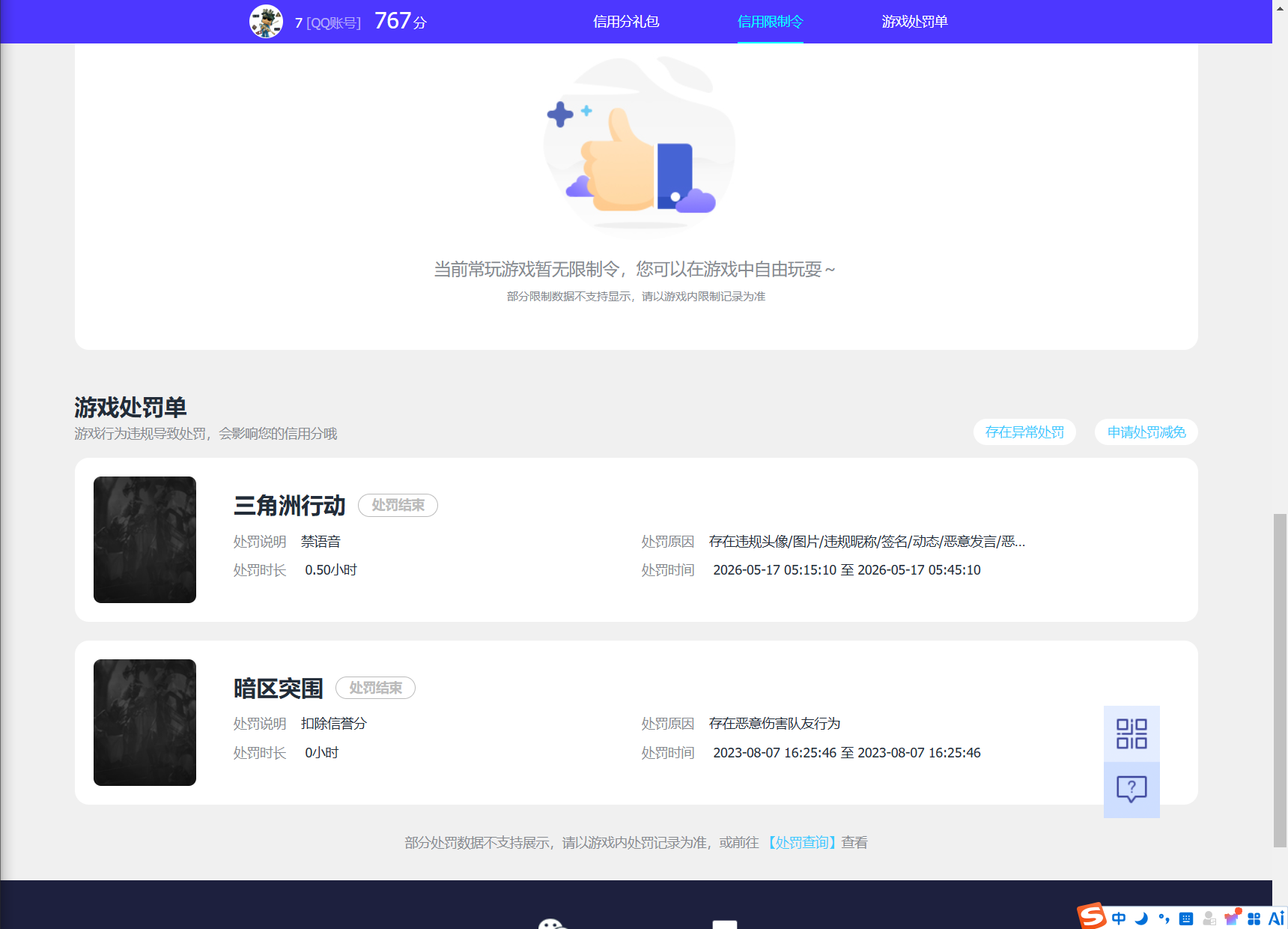
Task: Click the 处罚结束 badge beside 暗区突围
Action: point(375,688)
